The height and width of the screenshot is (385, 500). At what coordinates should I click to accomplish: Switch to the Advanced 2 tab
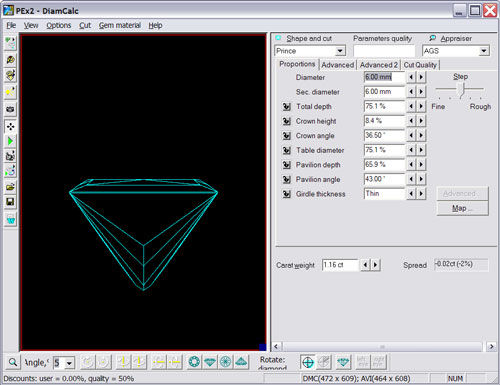(x=379, y=65)
